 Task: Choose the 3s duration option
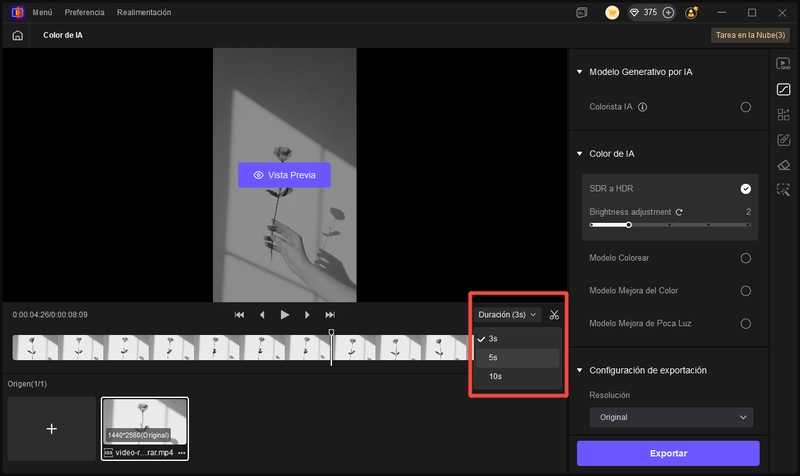coord(517,339)
